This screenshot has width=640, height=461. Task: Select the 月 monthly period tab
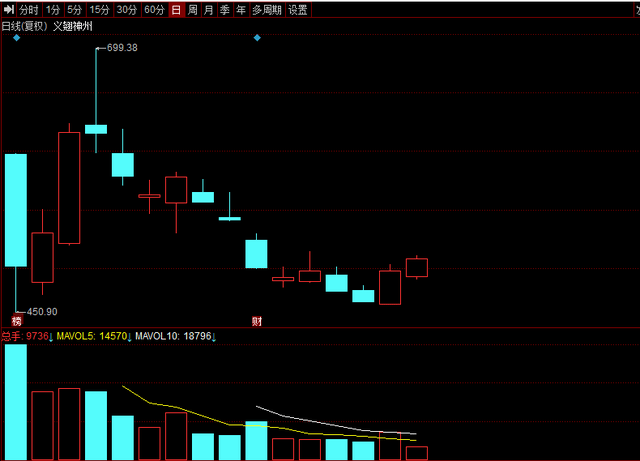(x=209, y=10)
